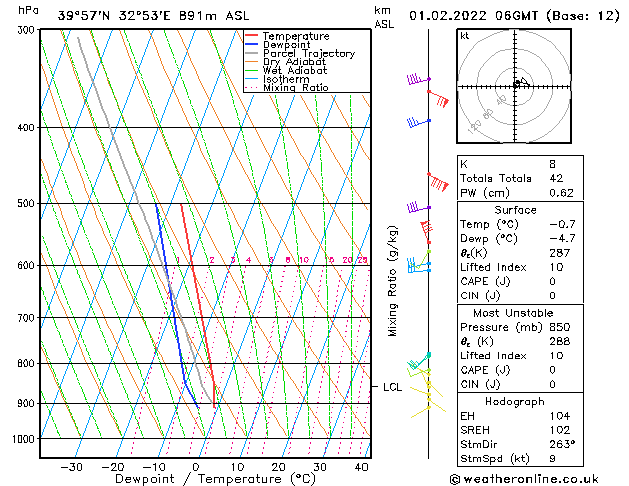Screen dimensions: 629x486
Task: Click the purple wind barb near 500 hPa
Action: coord(419,207)
